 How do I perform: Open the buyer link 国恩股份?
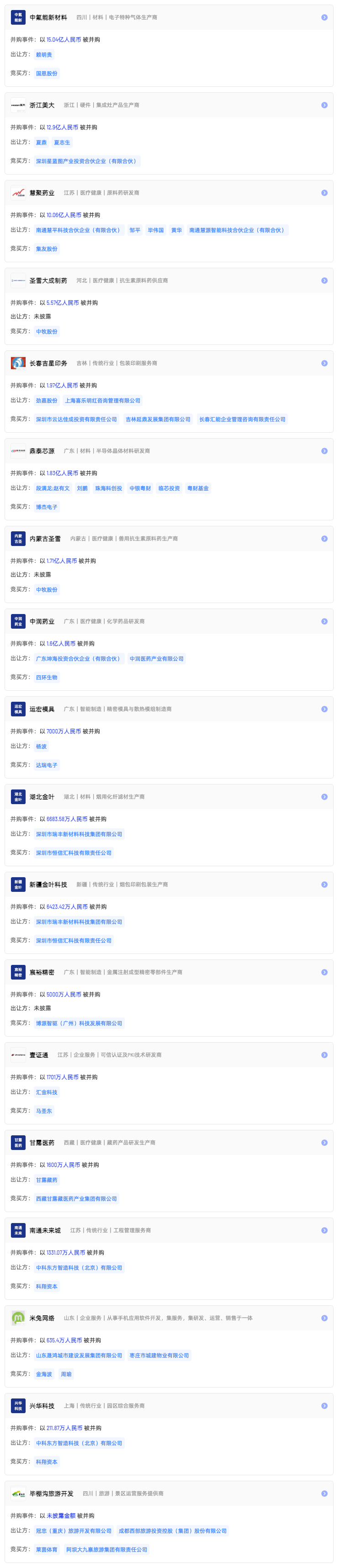(46, 74)
